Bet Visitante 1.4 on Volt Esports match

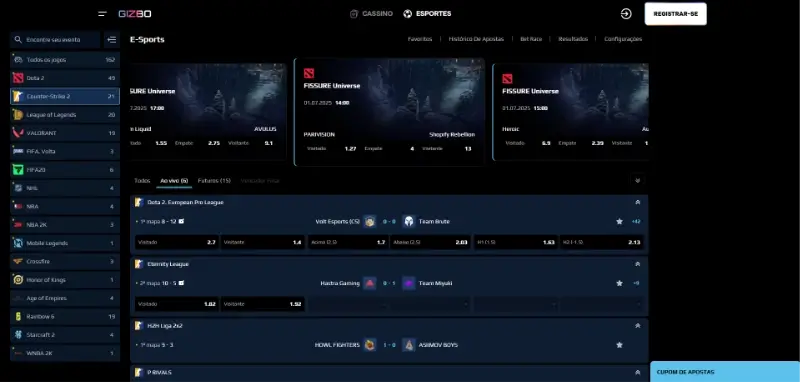click(263, 242)
